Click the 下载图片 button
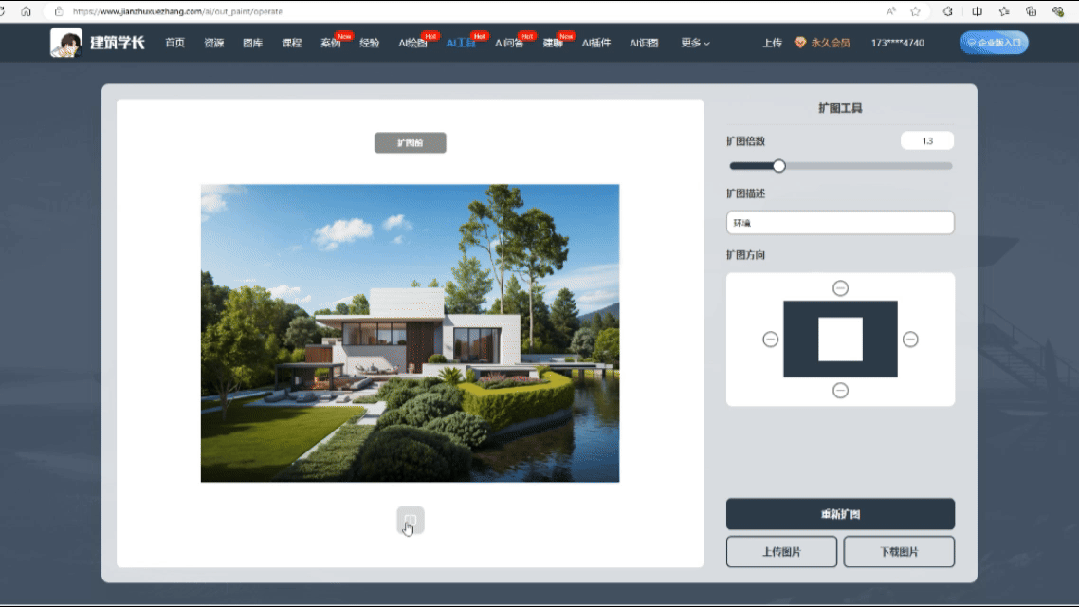 [x=899, y=552]
